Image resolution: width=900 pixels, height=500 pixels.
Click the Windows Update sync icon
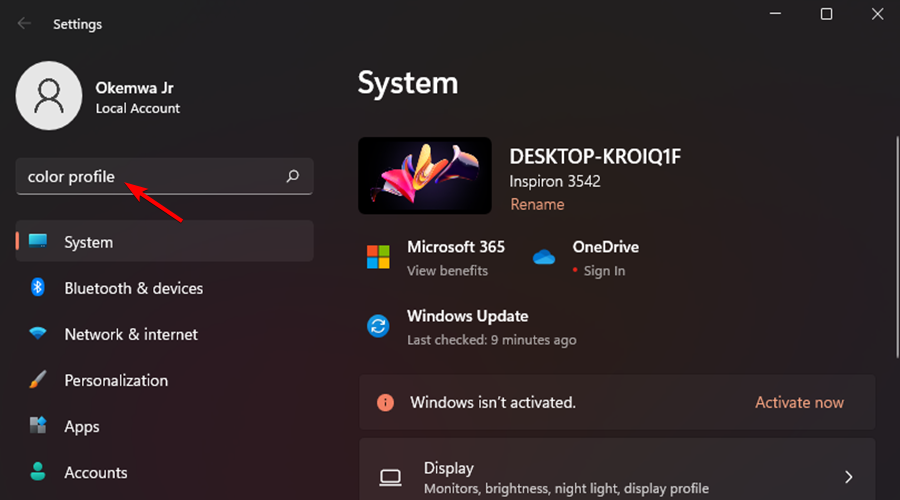(378, 326)
